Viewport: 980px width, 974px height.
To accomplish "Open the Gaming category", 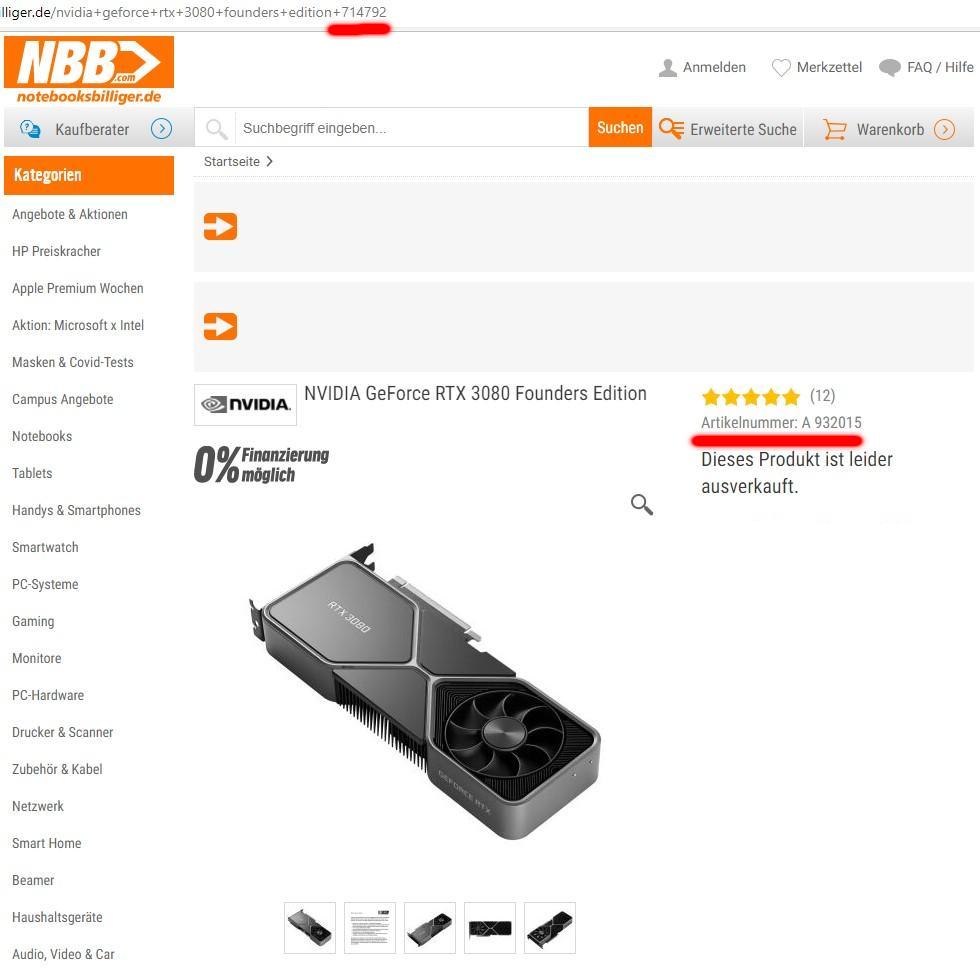I will [33, 621].
